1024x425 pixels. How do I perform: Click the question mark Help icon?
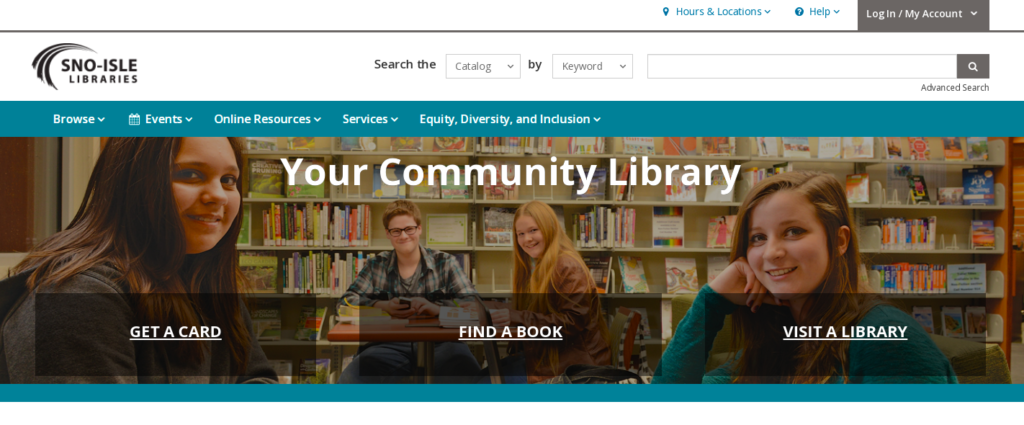(799, 12)
